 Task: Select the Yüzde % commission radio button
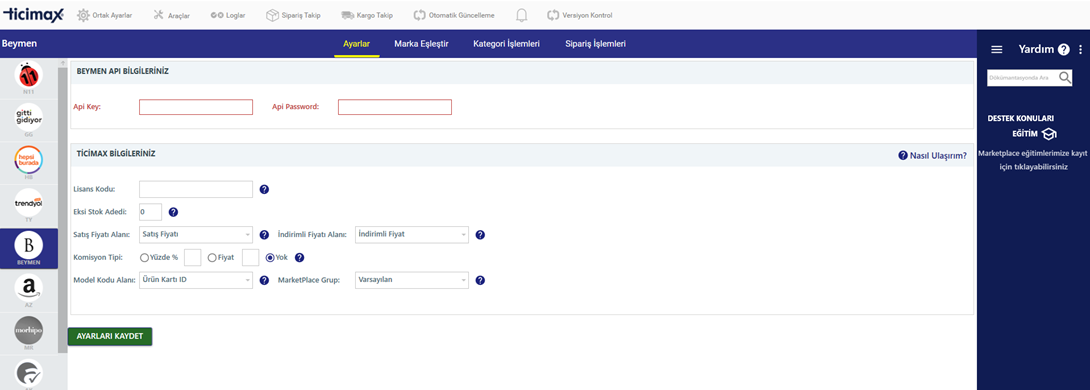pos(145,257)
